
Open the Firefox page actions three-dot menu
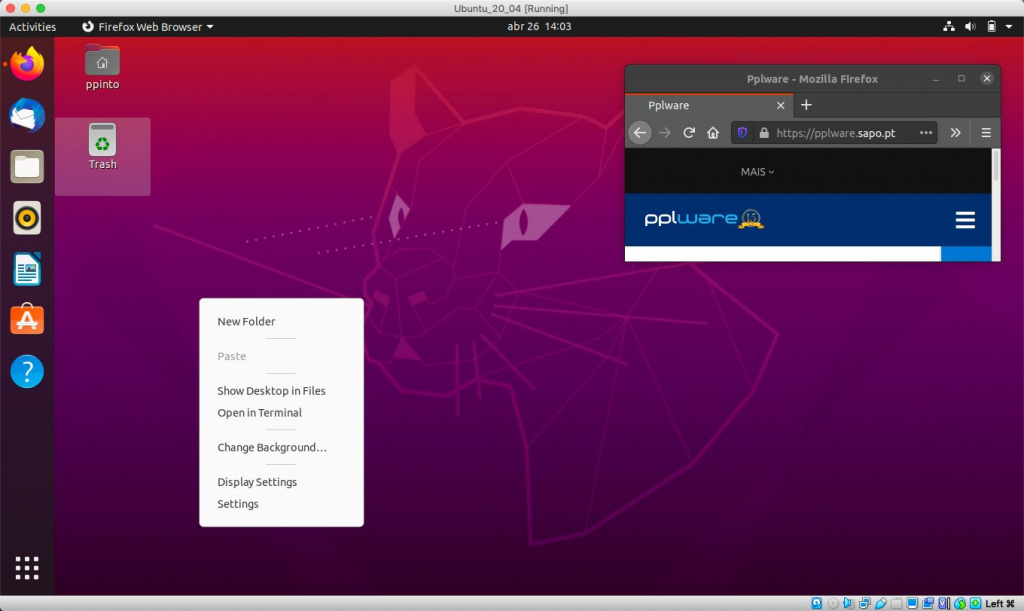click(x=926, y=132)
